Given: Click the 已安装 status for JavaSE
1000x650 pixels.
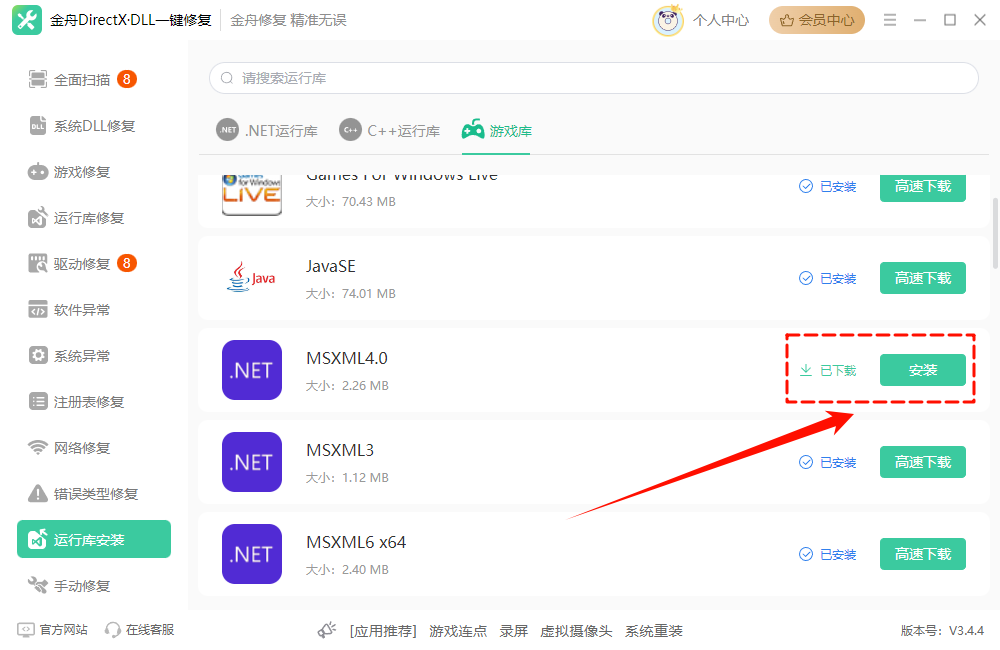Looking at the screenshot, I should (x=828, y=278).
